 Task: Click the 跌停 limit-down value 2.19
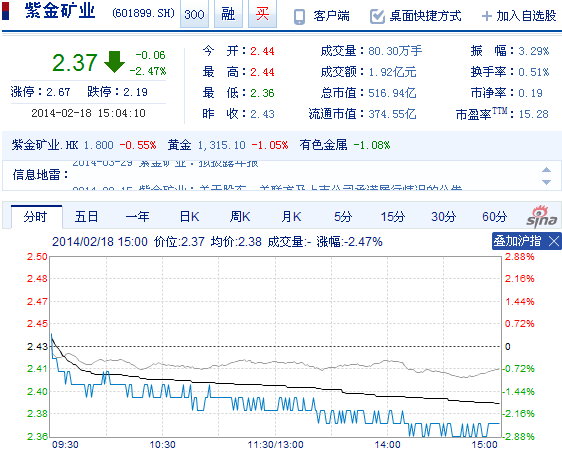tap(135, 92)
